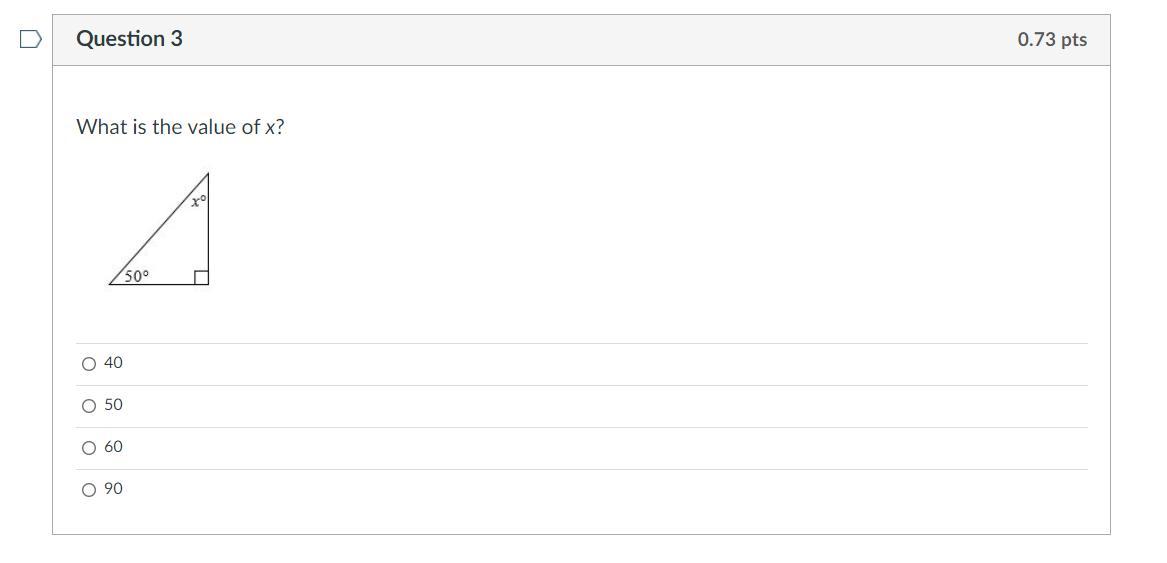Click the answer label text "40"
This screenshot has height=563, width=1167.
tap(113, 363)
